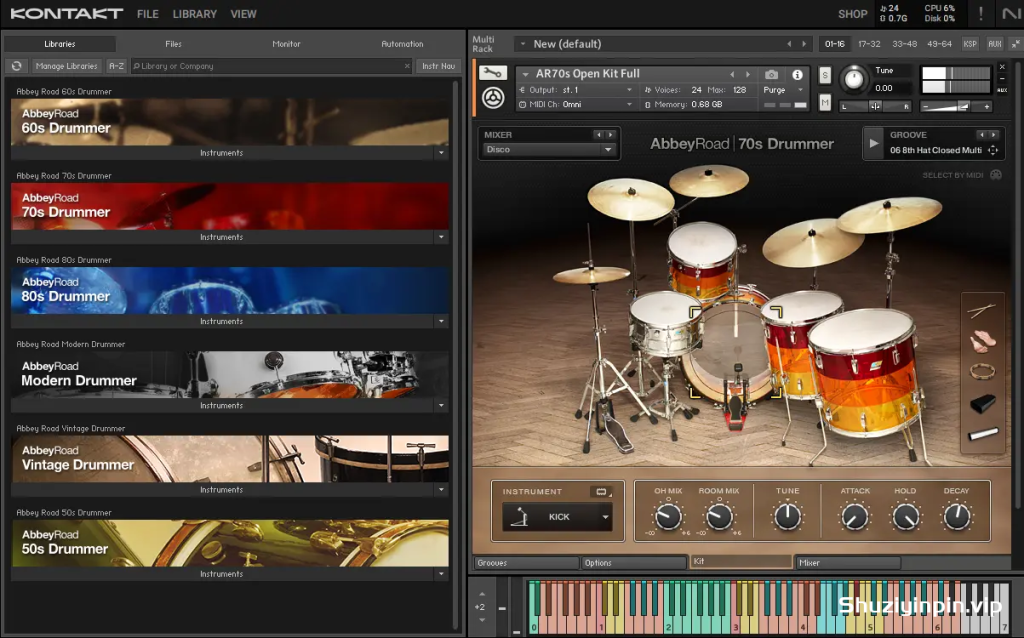Viewport: 1024px width, 638px height.
Task: Click the pan center icon
Action: point(875,106)
